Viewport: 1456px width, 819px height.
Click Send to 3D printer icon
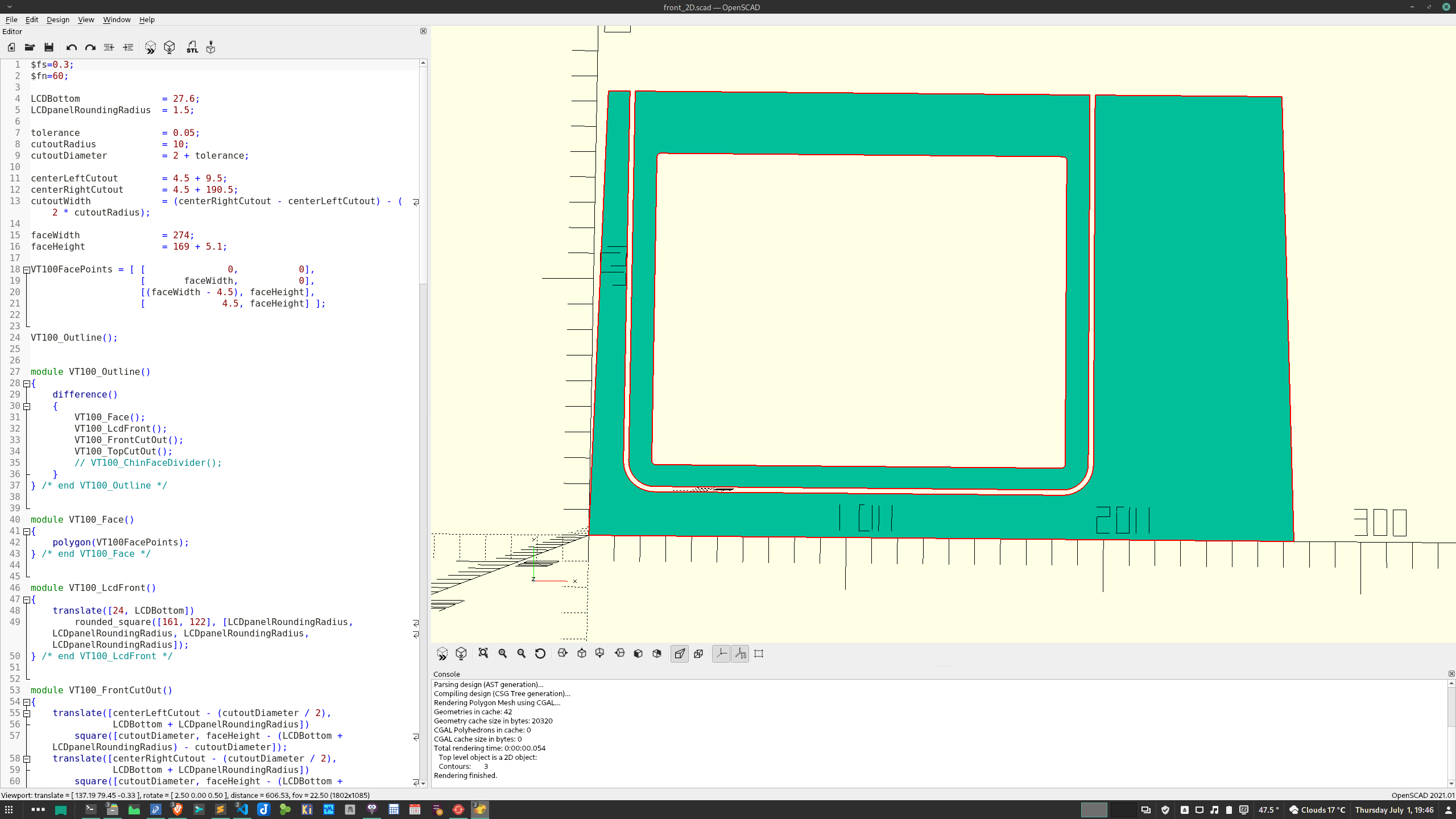[x=211, y=47]
